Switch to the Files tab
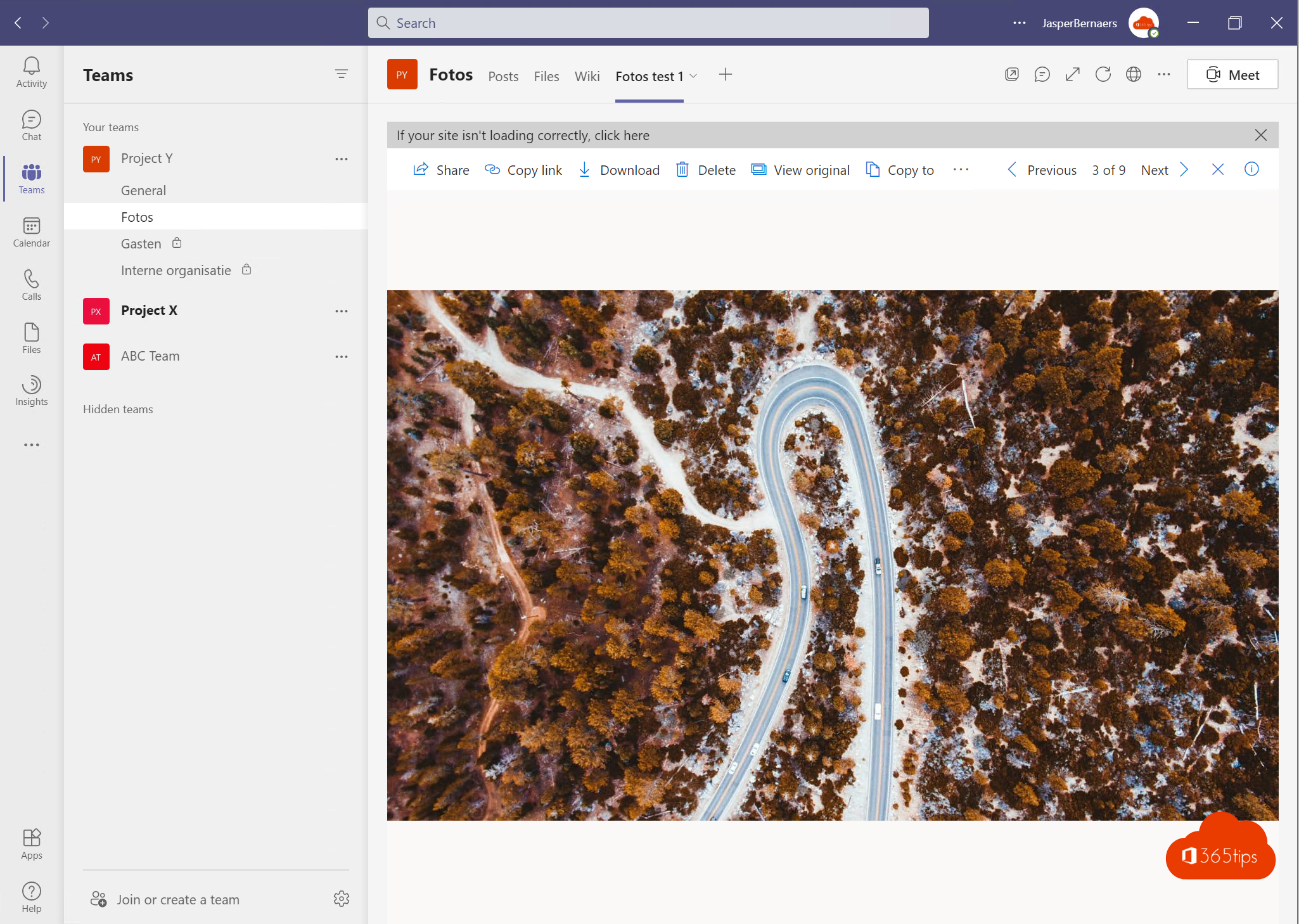 (x=546, y=75)
